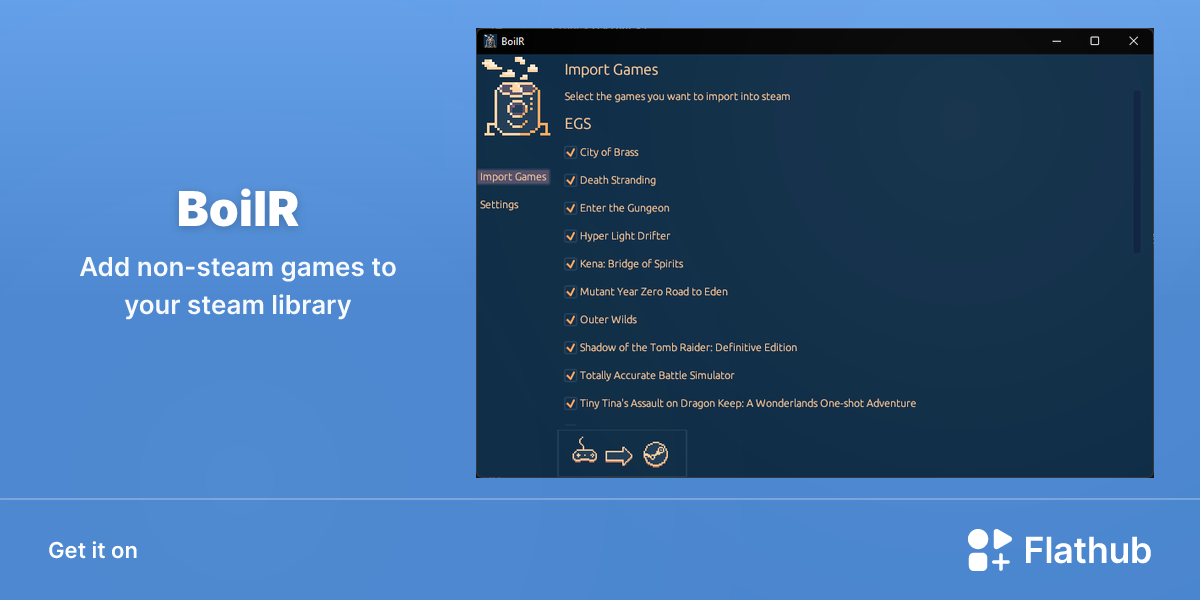Open the Settings sidebar tab
Viewport: 1200px width, 600px height.
499,205
